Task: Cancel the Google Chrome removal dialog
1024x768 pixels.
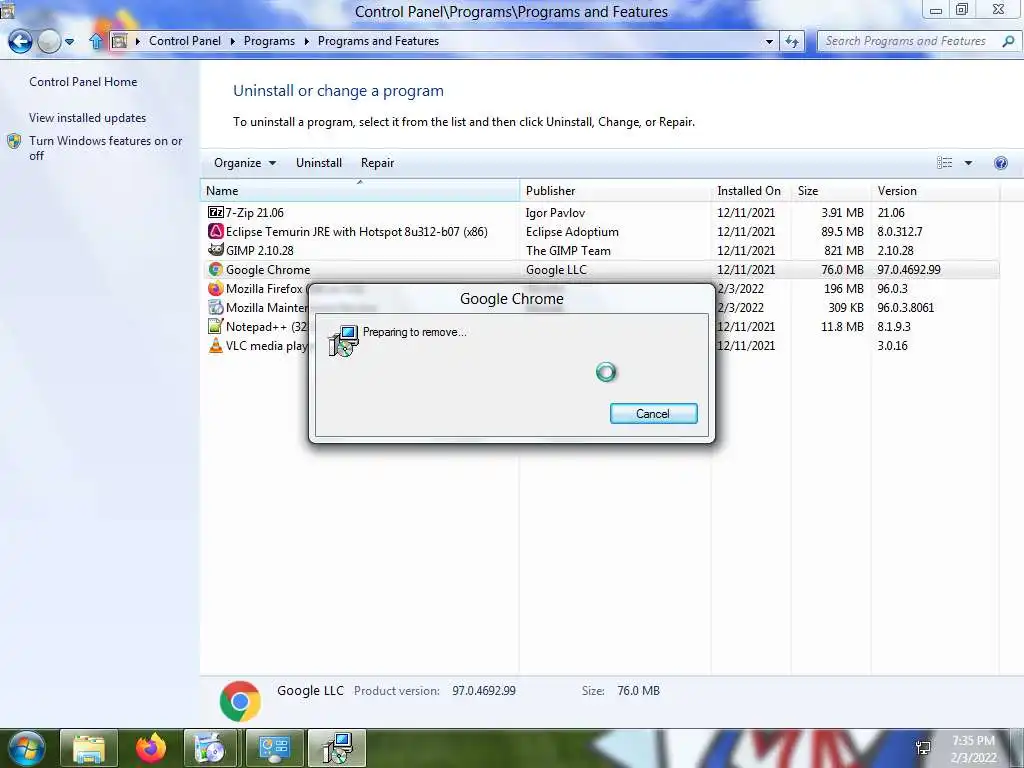Action: click(x=654, y=413)
